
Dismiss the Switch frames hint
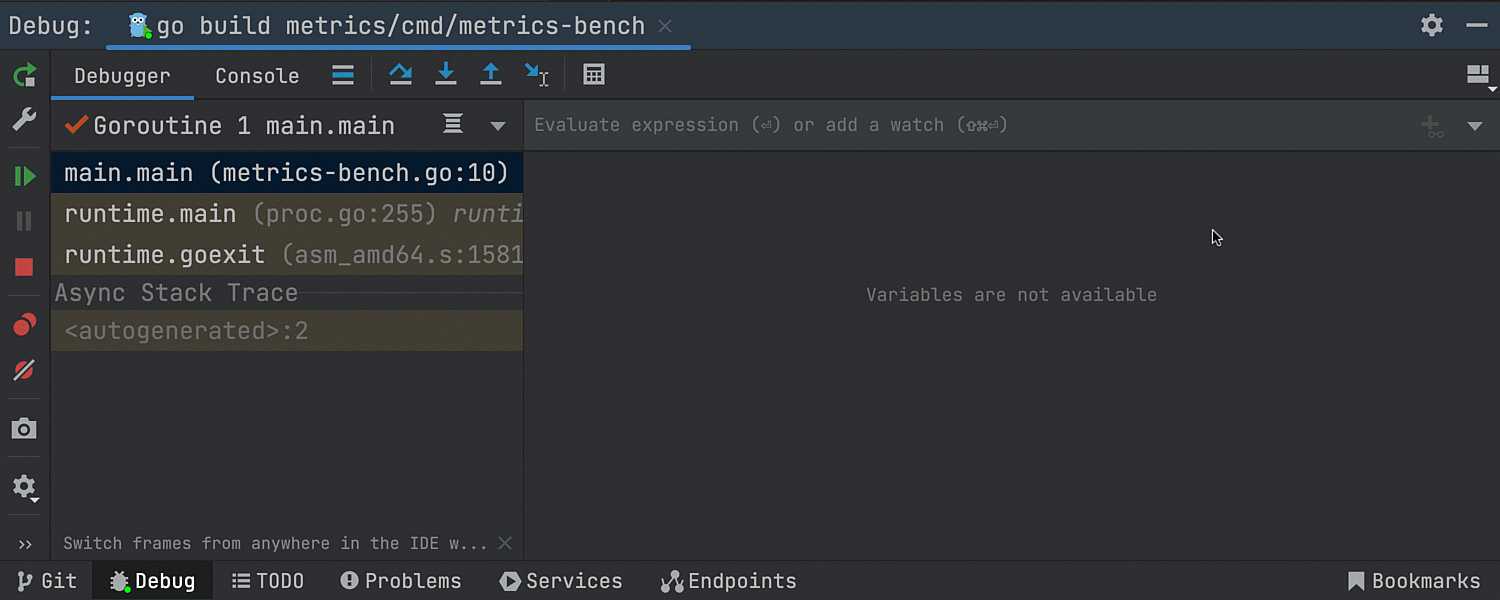tap(505, 543)
